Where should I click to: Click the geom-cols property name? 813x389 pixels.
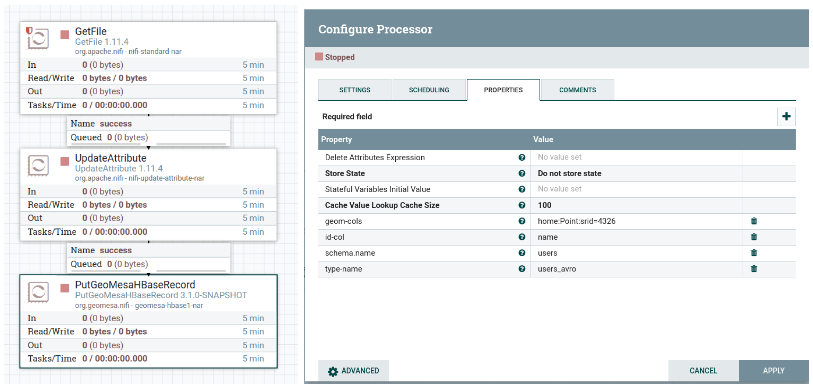pos(344,221)
